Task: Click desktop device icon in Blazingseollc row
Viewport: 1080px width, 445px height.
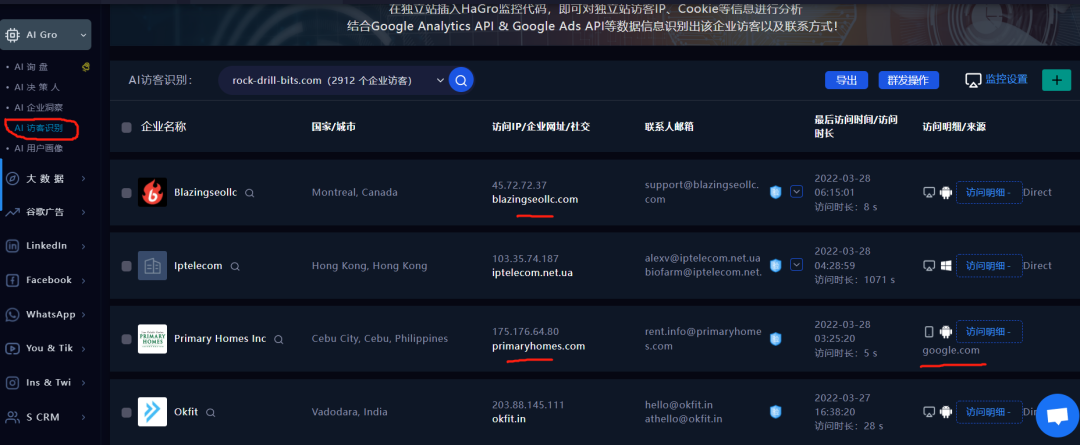Action: [x=928, y=192]
